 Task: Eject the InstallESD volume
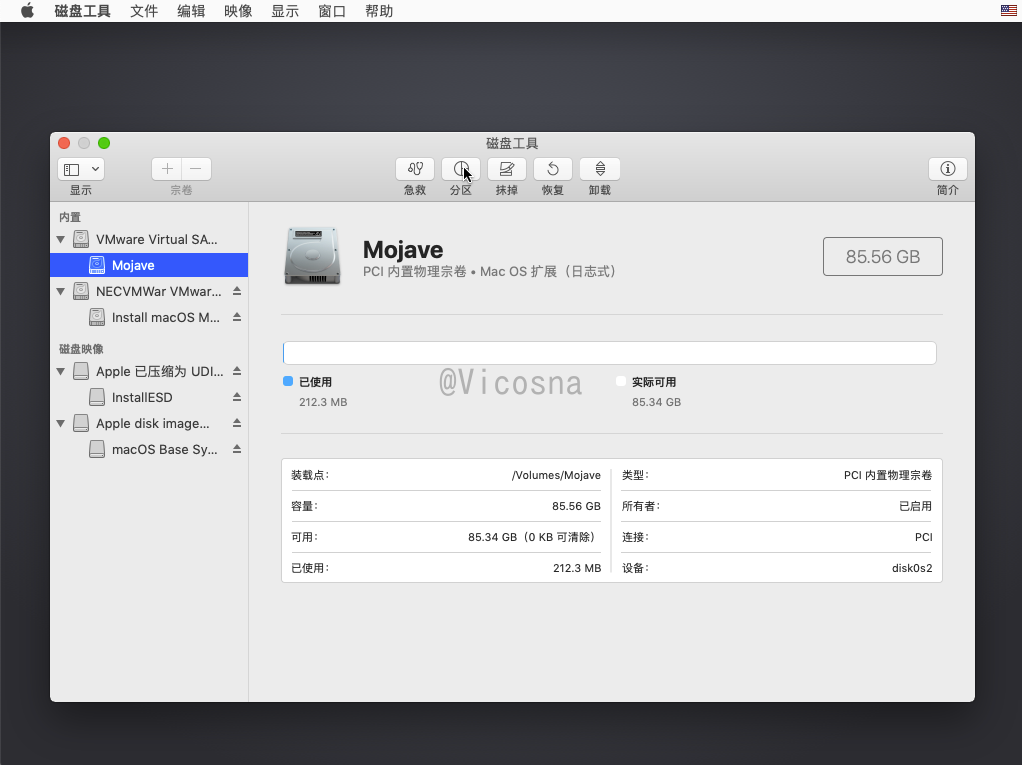237,397
